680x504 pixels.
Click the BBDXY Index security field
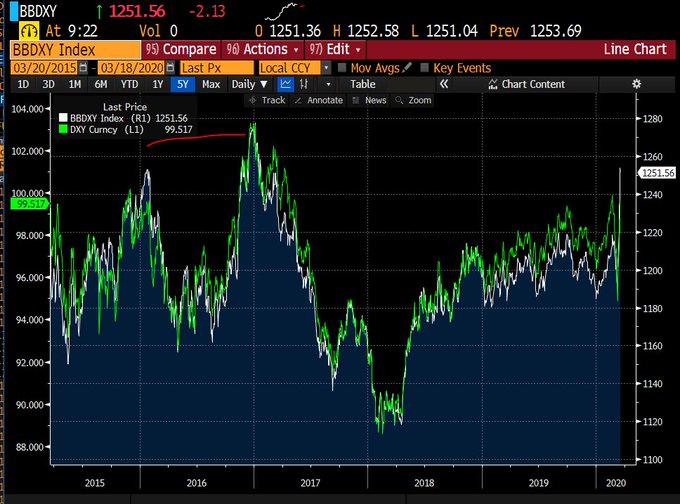coord(75,49)
